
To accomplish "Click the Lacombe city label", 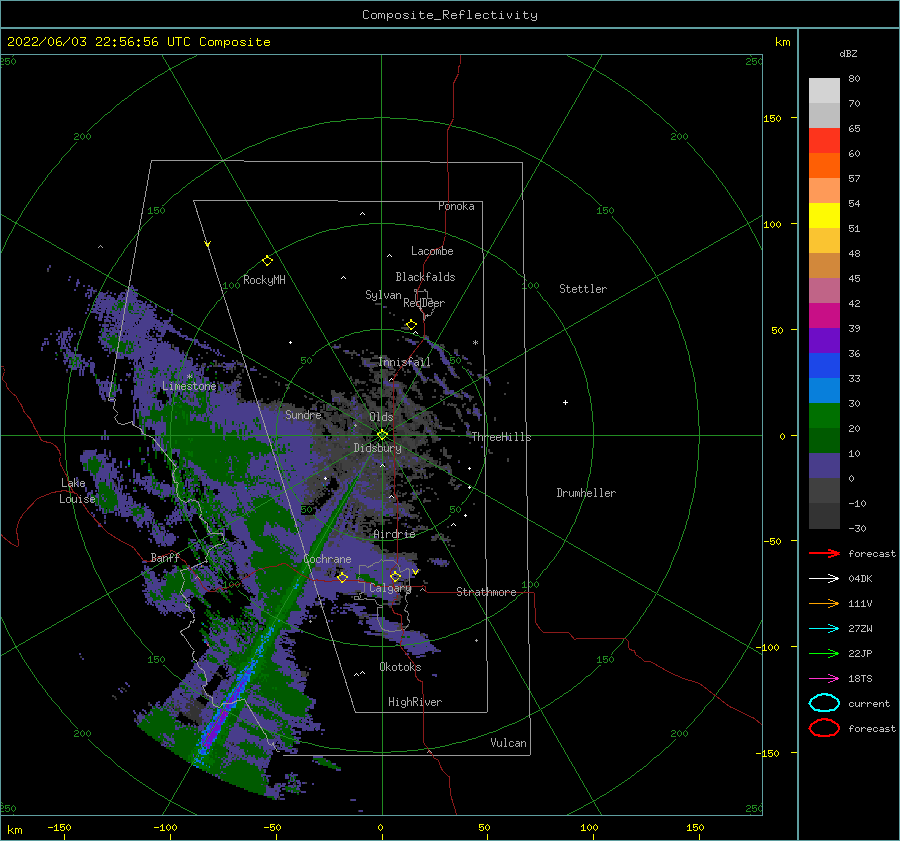I will click(x=432, y=251).
